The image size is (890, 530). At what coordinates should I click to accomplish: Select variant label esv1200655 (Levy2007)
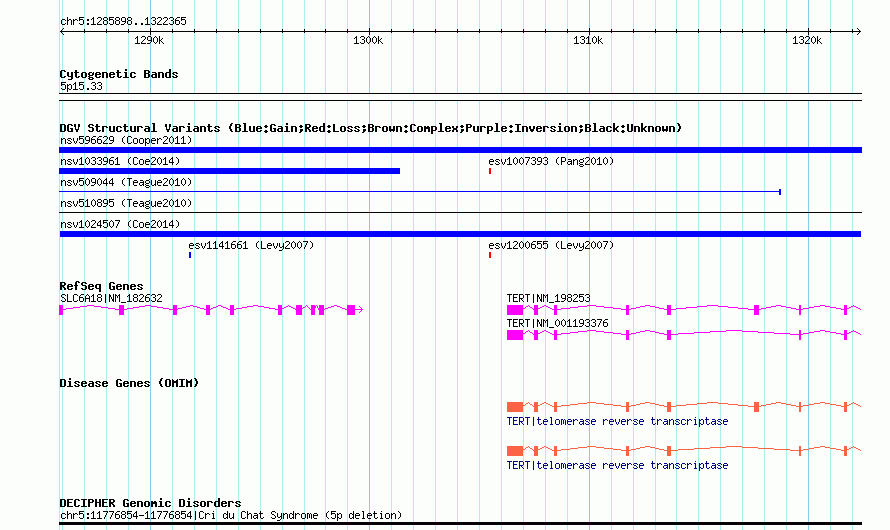click(x=551, y=245)
